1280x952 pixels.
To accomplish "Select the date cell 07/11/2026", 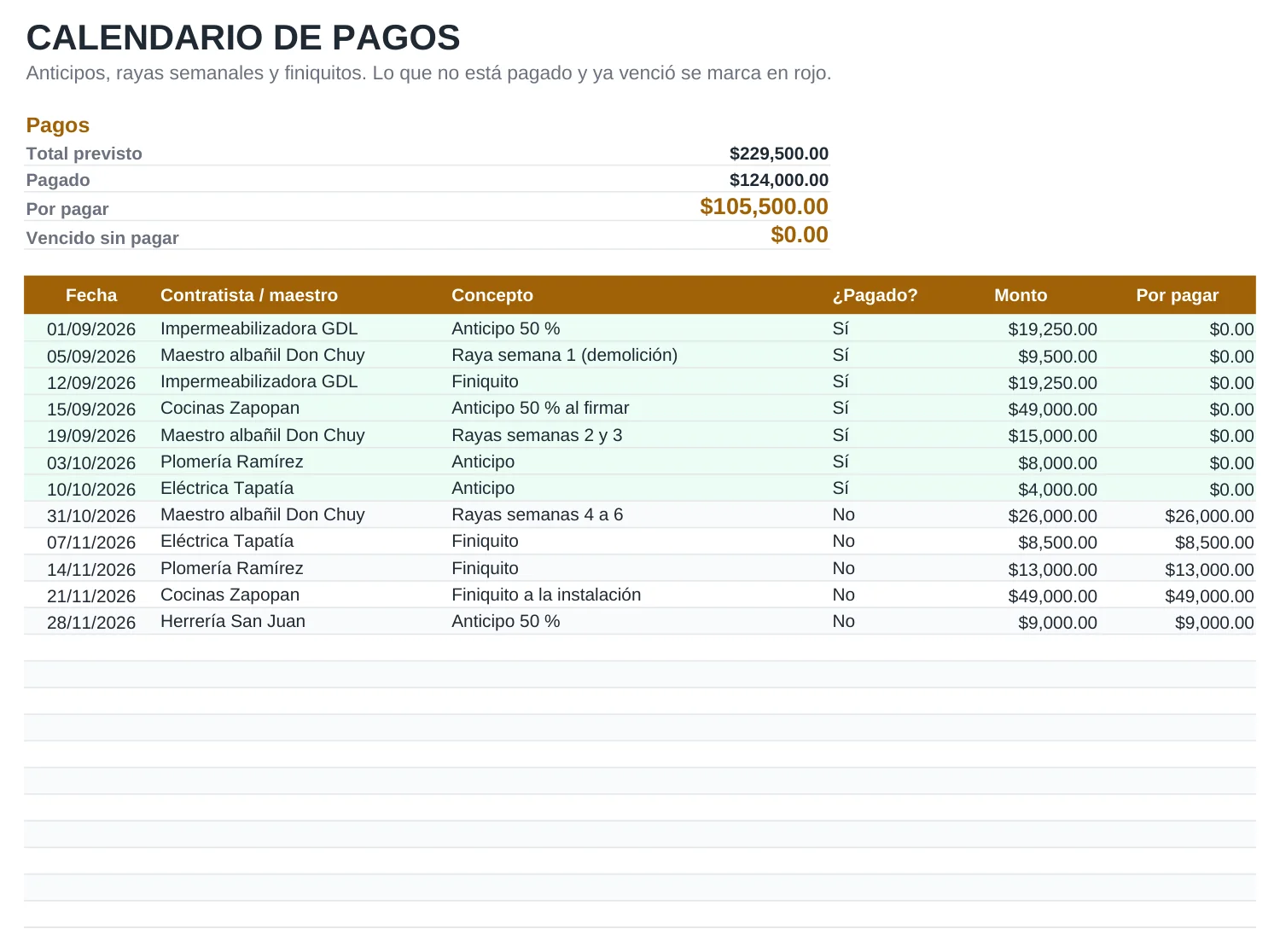I will tap(91, 543).
